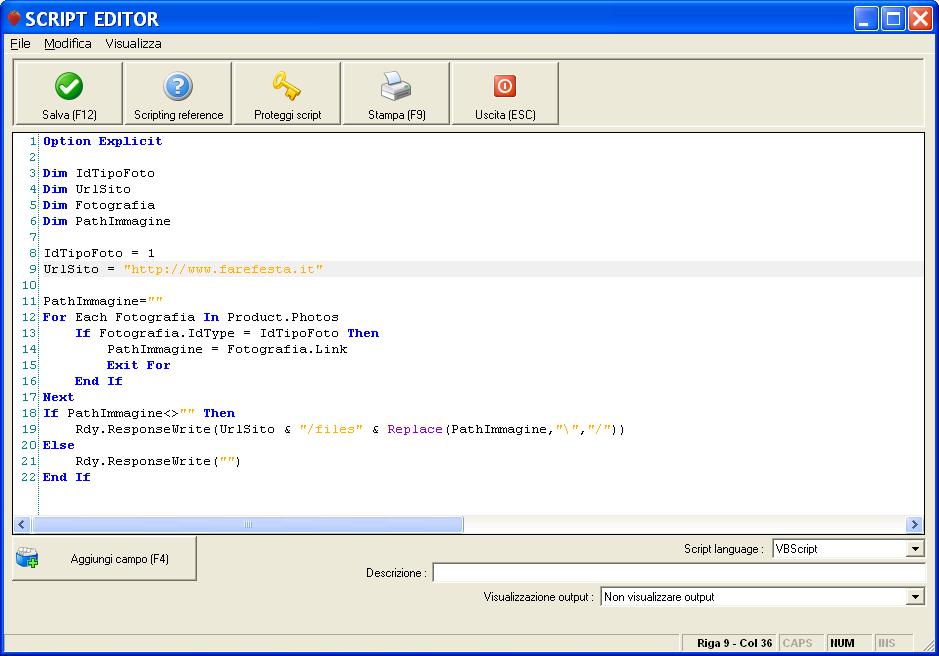Open the File menu
Image resolution: width=939 pixels, height=656 pixels.
click(20, 44)
